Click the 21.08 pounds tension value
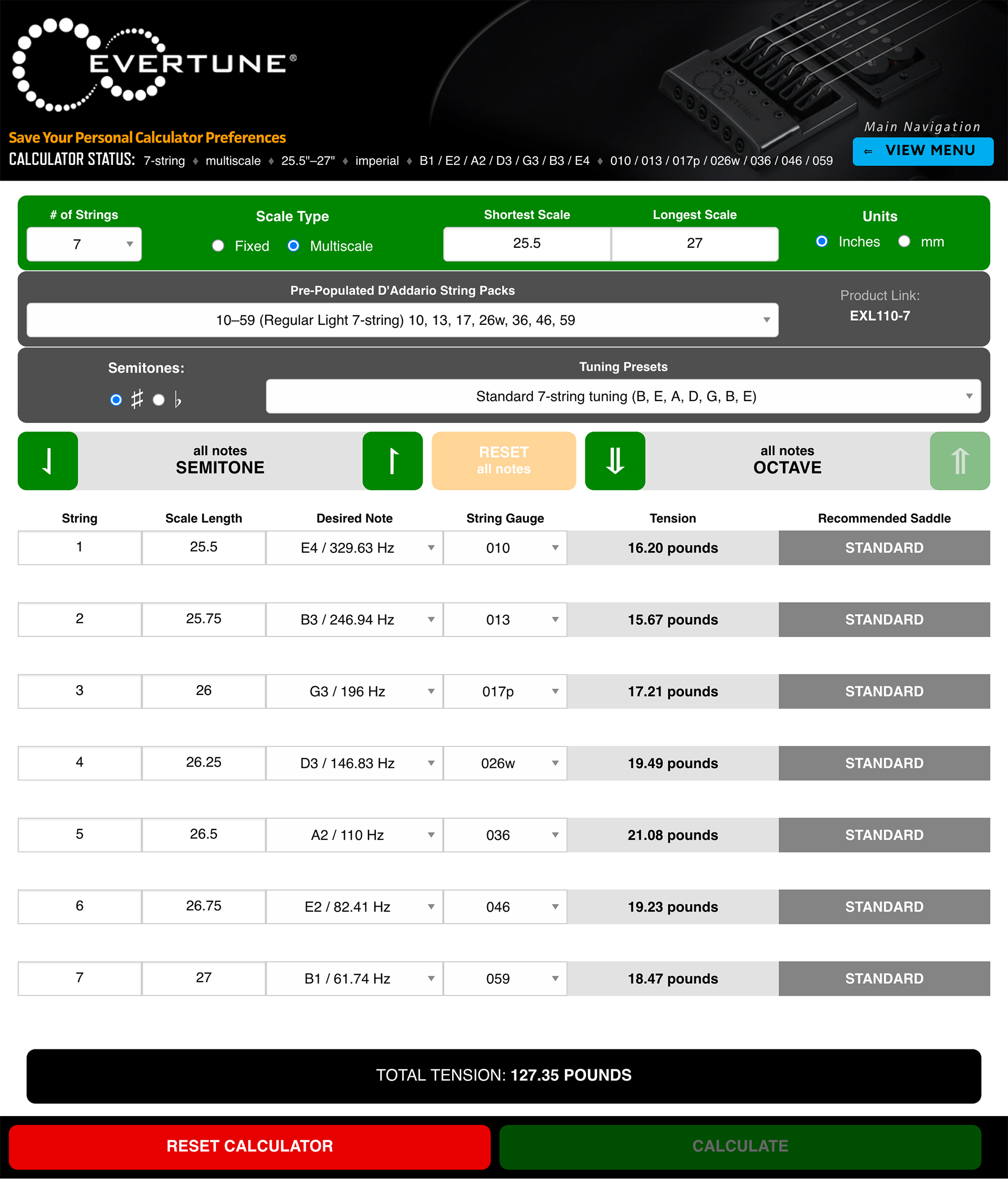Image resolution: width=1008 pixels, height=1179 pixels. pyautogui.click(x=673, y=835)
